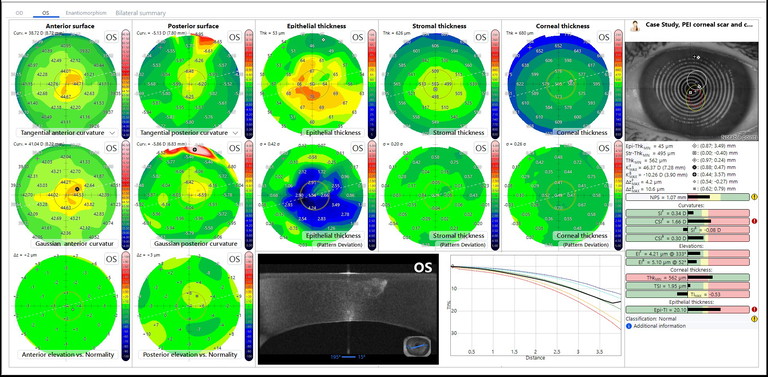Click the OS badge on Stromal thickness map

coord(480,37)
